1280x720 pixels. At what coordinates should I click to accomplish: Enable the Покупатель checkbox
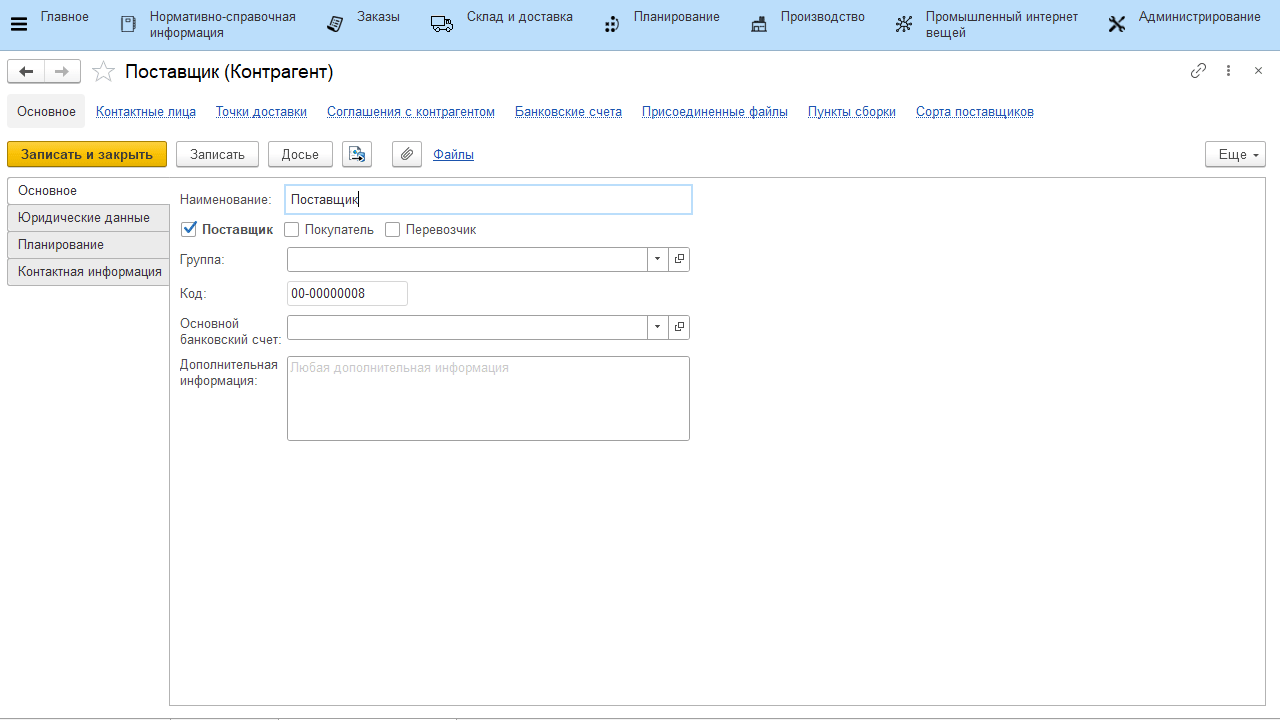[292, 230]
